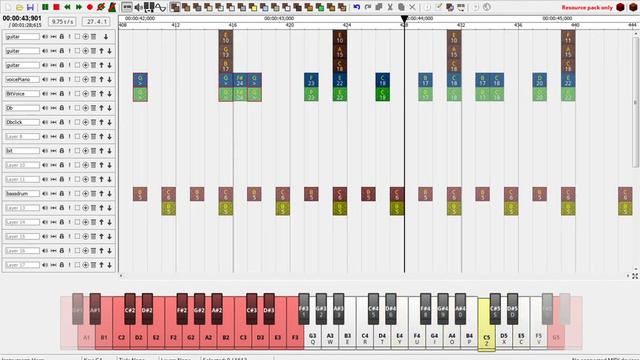
Task: Stop playback with the red square button
Action: click(x=56, y=7)
